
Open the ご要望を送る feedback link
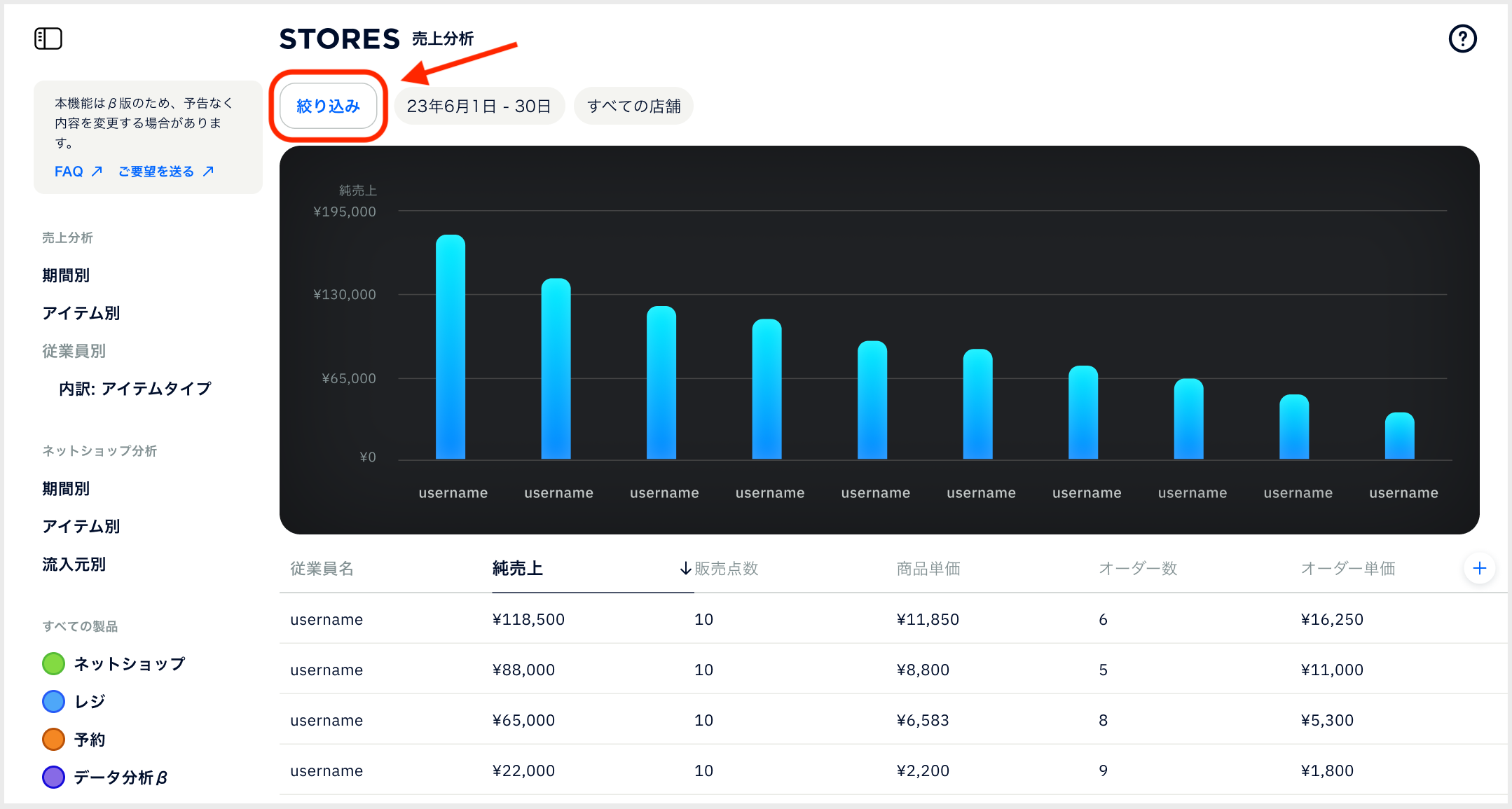(156, 172)
